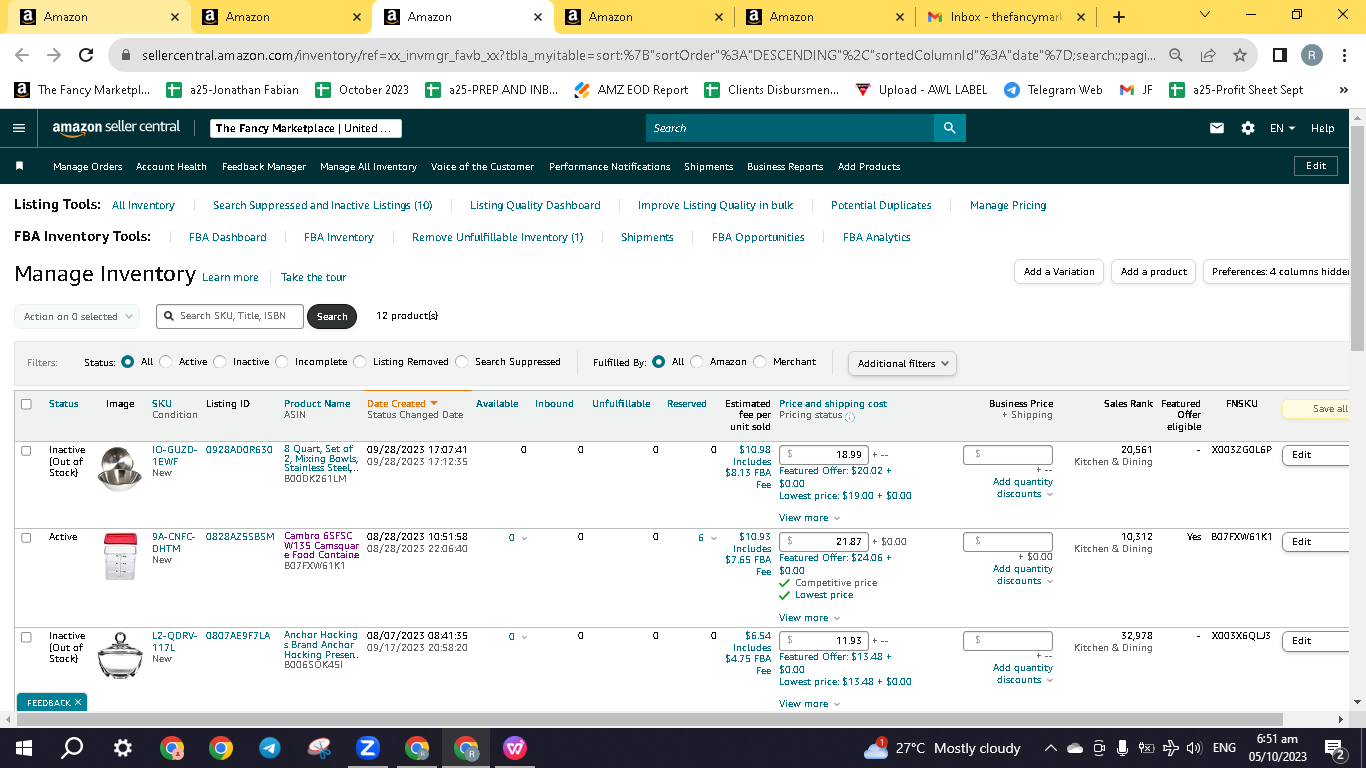Click the Anchor Hocking product image
The image size is (1366, 768).
[120, 655]
